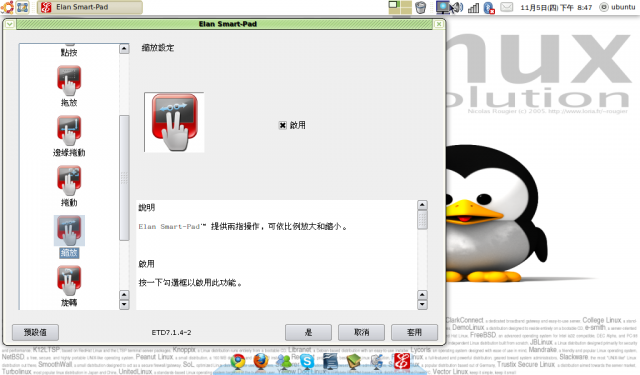Click the network signal bars icon
The image size is (640, 375).
(473, 7)
